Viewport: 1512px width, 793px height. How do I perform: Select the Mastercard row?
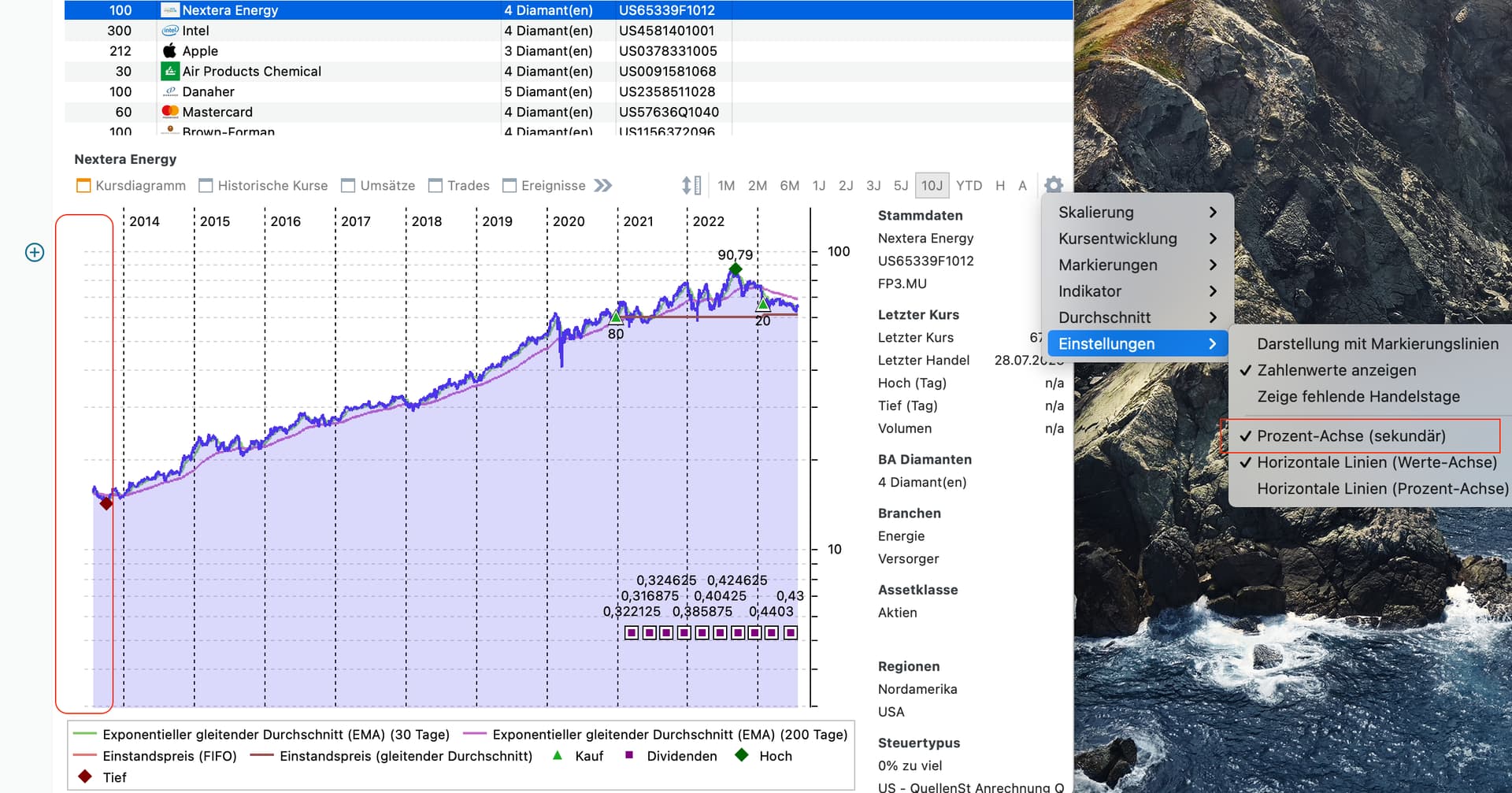click(x=569, y=113)
